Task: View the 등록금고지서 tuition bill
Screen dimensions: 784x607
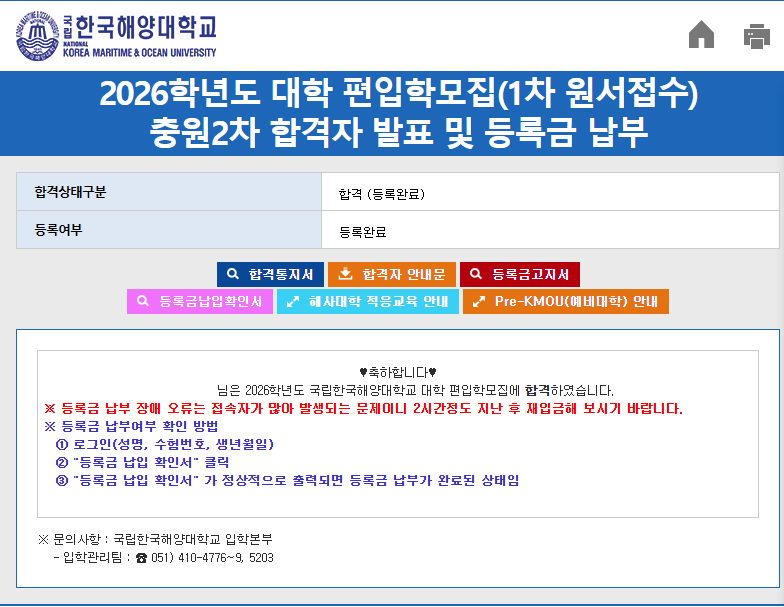Action: (520, 274)
